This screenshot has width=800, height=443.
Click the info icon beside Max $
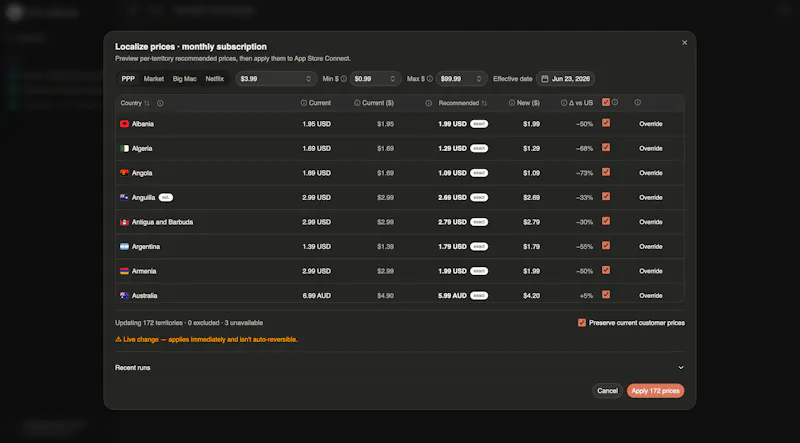(430, 79)
